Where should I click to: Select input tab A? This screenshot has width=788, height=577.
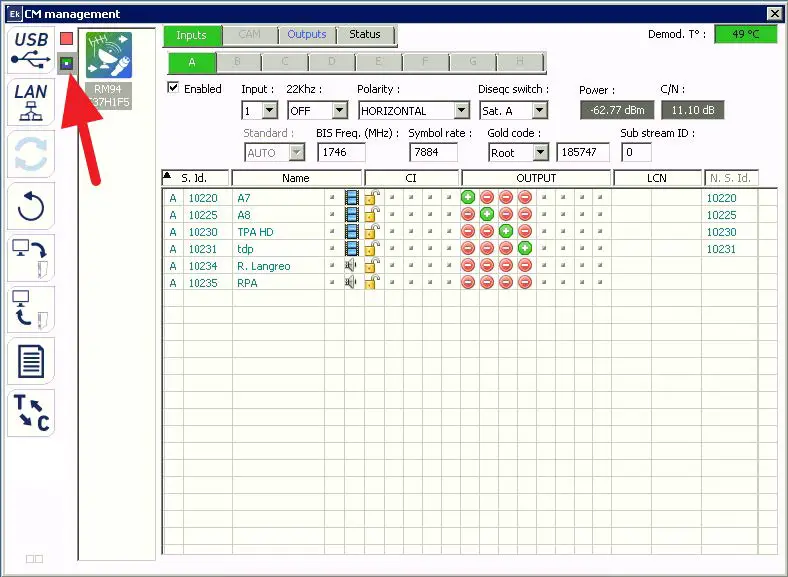tap(192, 63)
